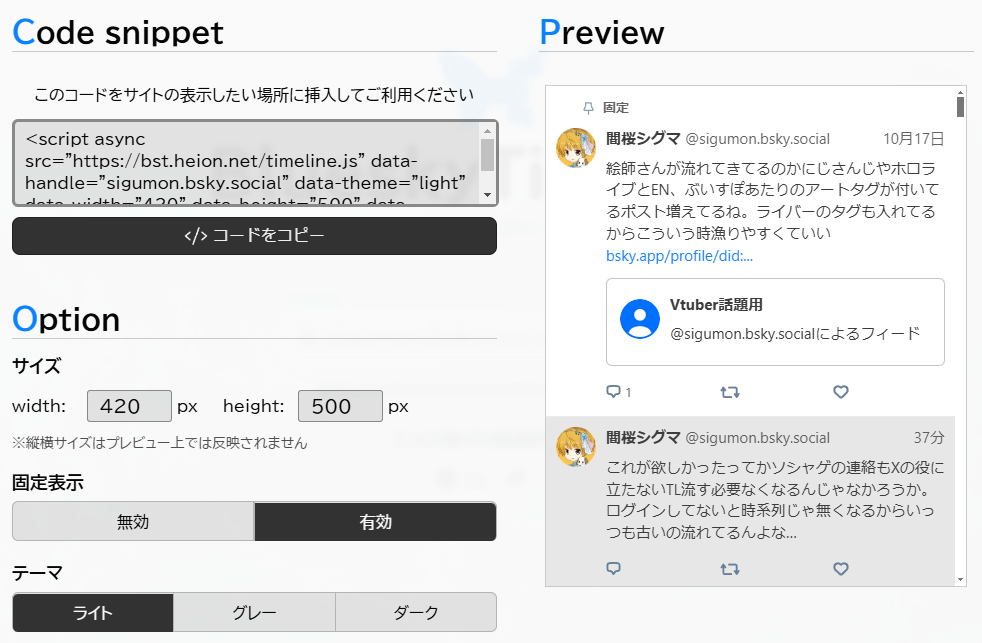Click repost icon on the pinned post
Viewport: 982px width, 643px height.
coord(730,392)
